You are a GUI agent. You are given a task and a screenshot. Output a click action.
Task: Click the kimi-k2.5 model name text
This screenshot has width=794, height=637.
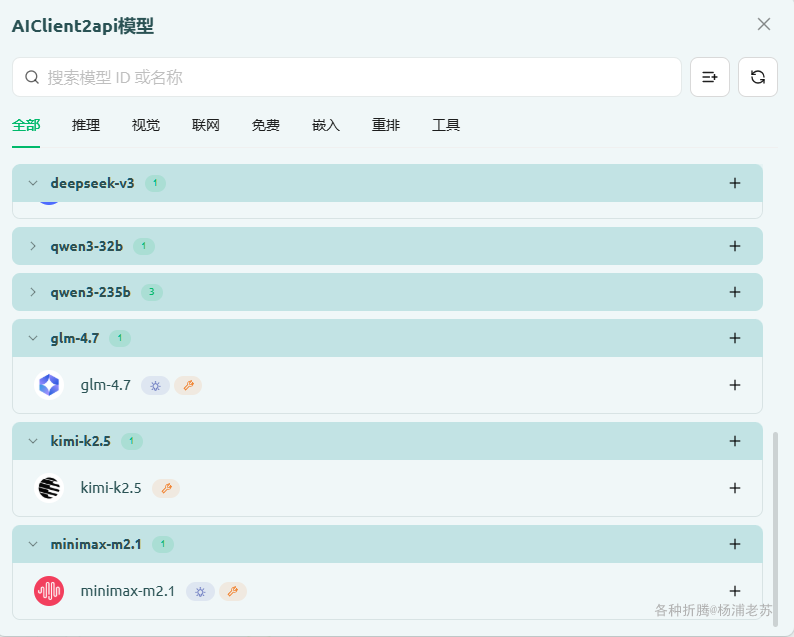coord(111,488)
